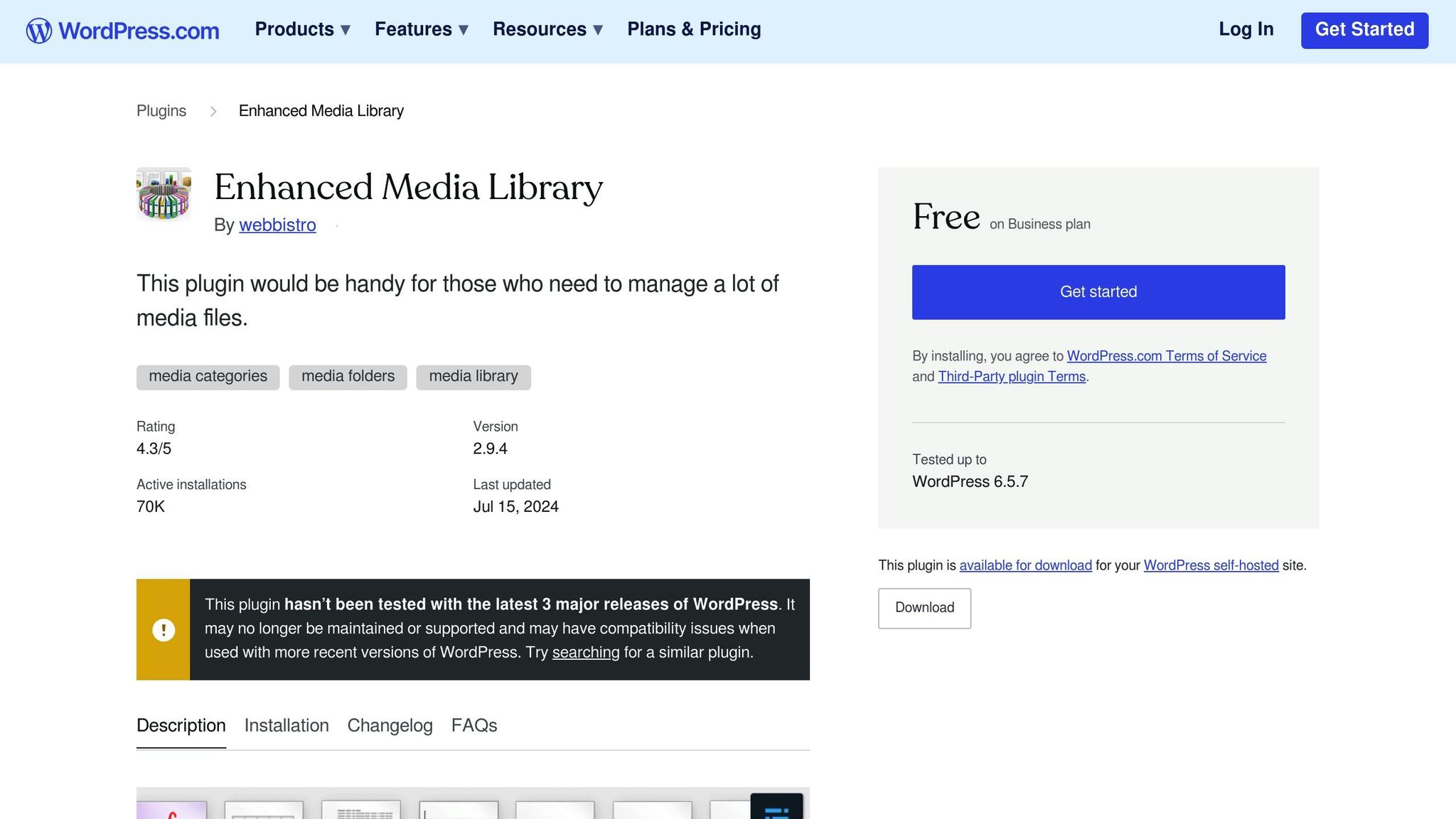Open the webbistro author link
The width and height of the screenshot is (1456, 819).
tap(277, 225)
